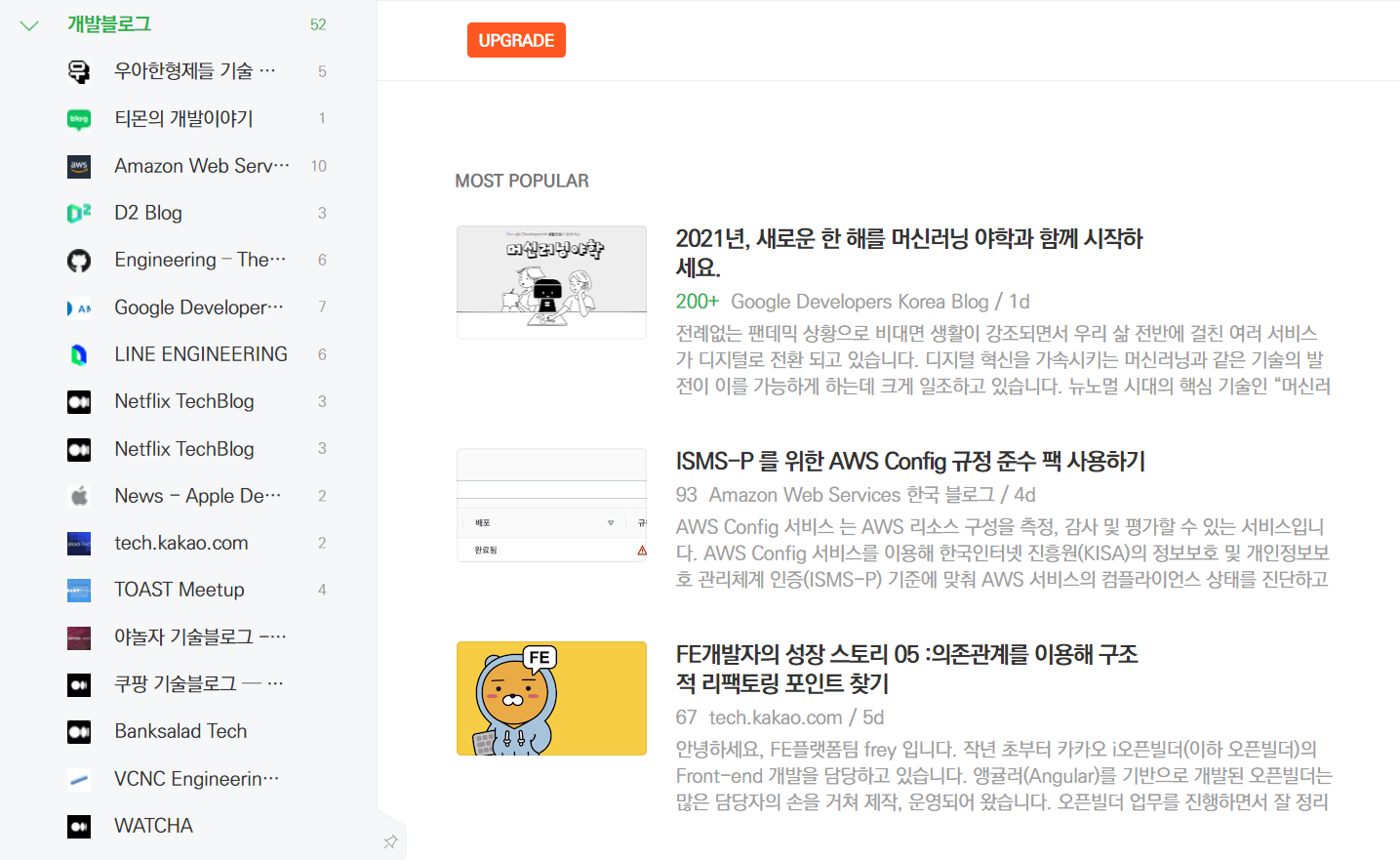Collapse the 개발블로그 folder chevron

[x=29, y=25]
